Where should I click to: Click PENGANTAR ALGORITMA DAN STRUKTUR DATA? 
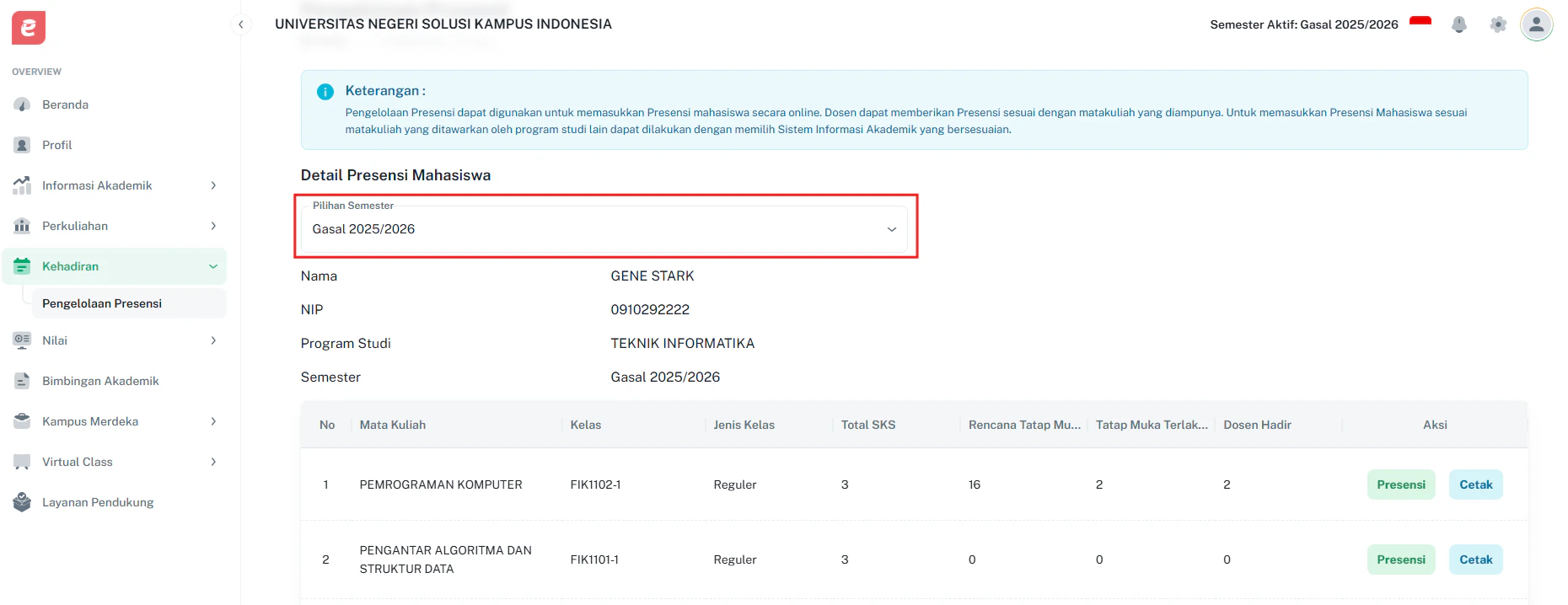(445, 559)
